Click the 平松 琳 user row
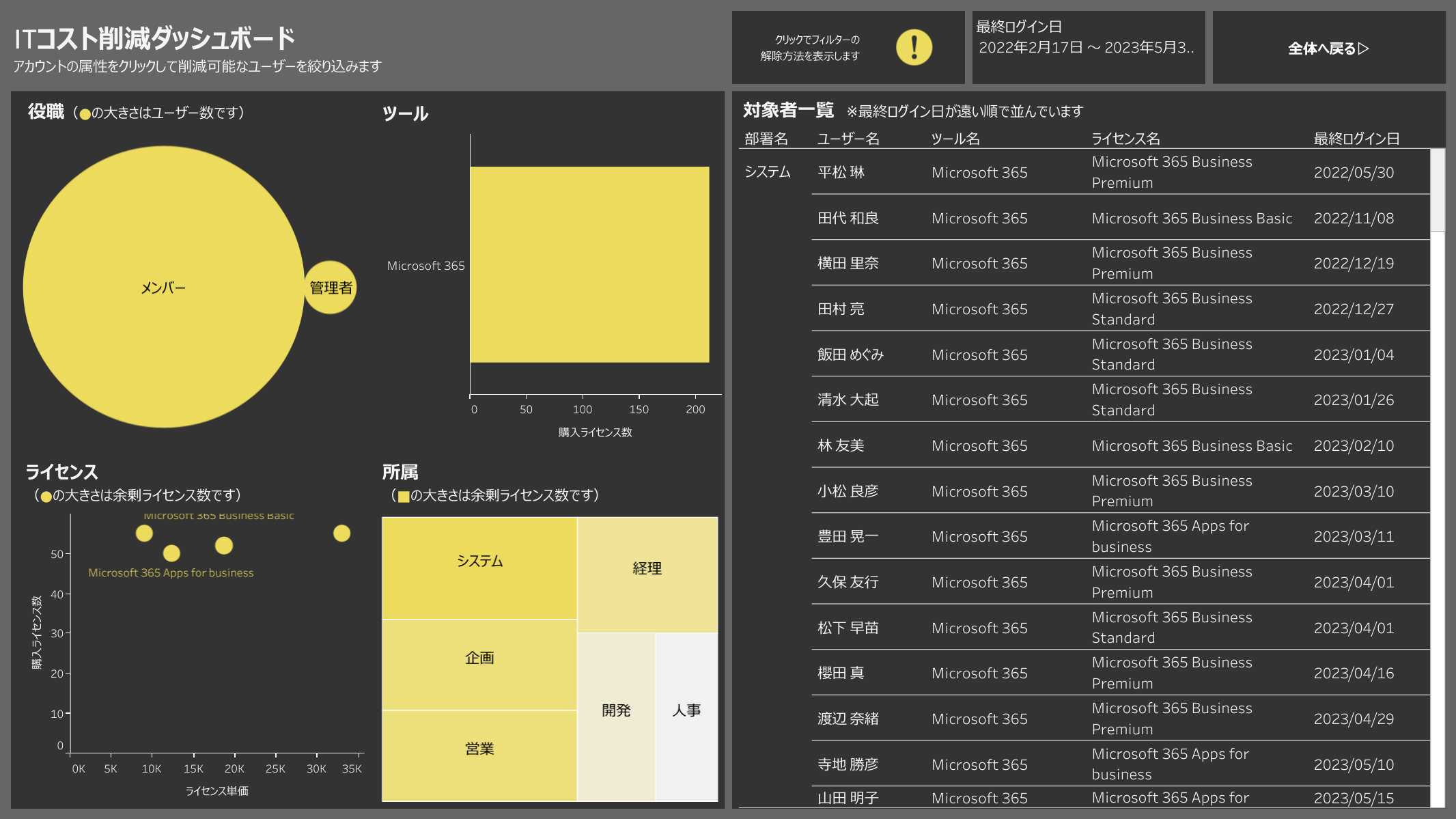1456x819 pixels. (x=841, y=172)
